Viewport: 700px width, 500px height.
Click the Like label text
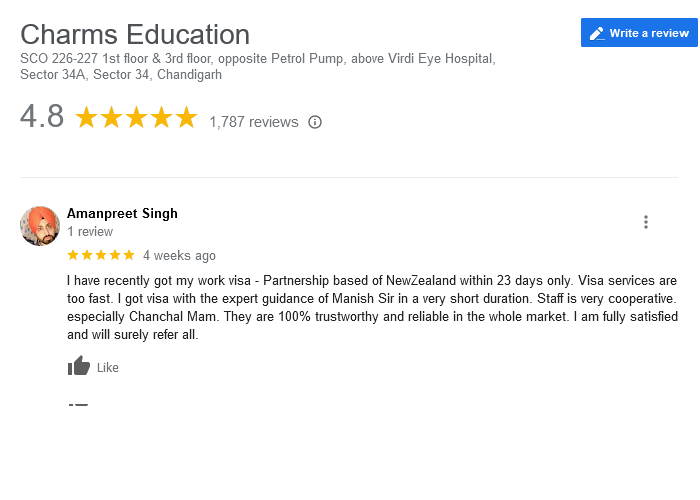tap(108, 367)
